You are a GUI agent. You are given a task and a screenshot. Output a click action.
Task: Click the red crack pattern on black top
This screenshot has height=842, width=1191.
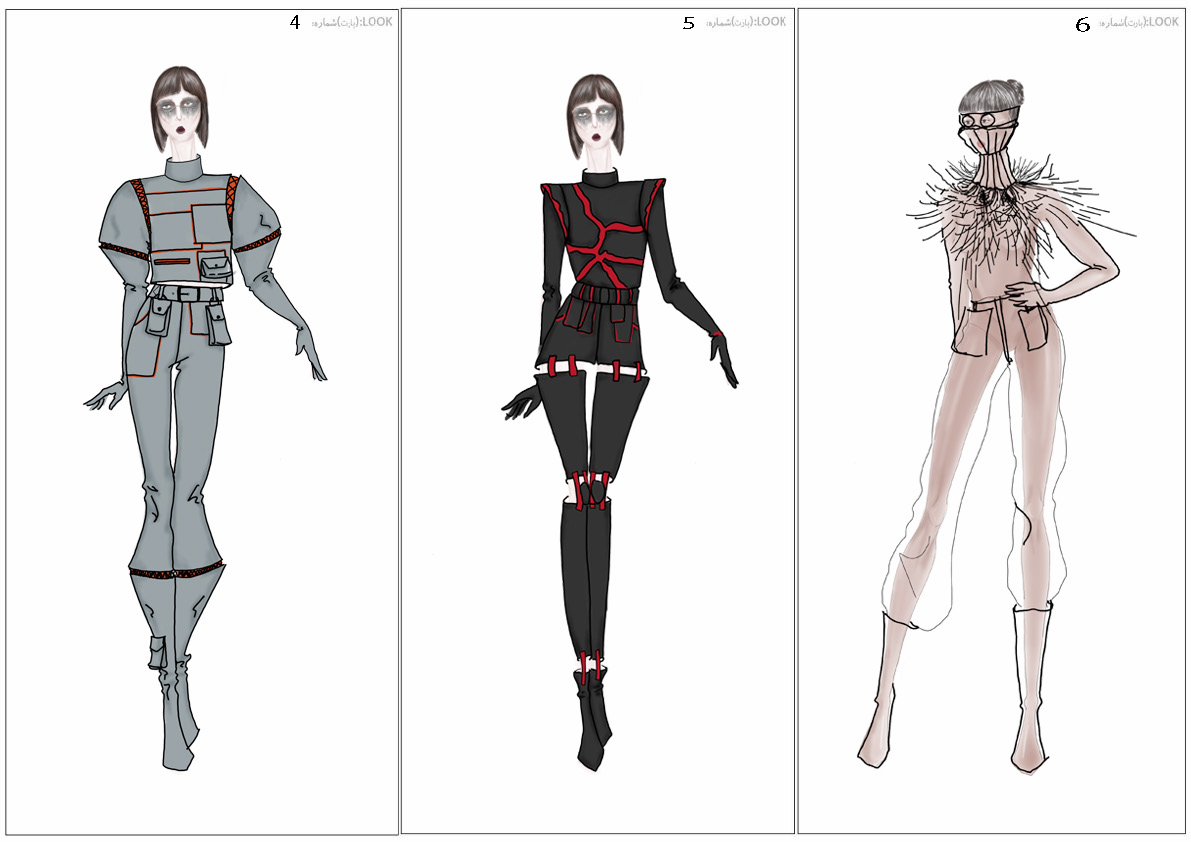click(599, 246)
